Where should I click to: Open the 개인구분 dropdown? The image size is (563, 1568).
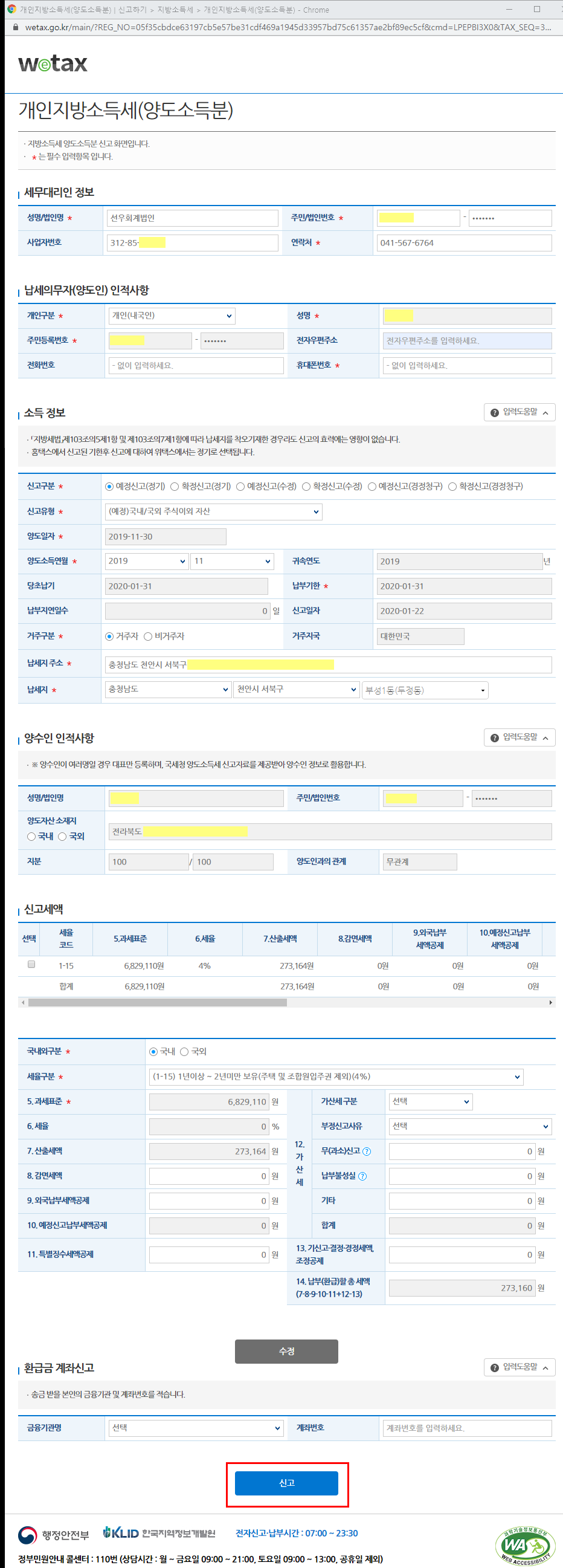click(172, 316)
